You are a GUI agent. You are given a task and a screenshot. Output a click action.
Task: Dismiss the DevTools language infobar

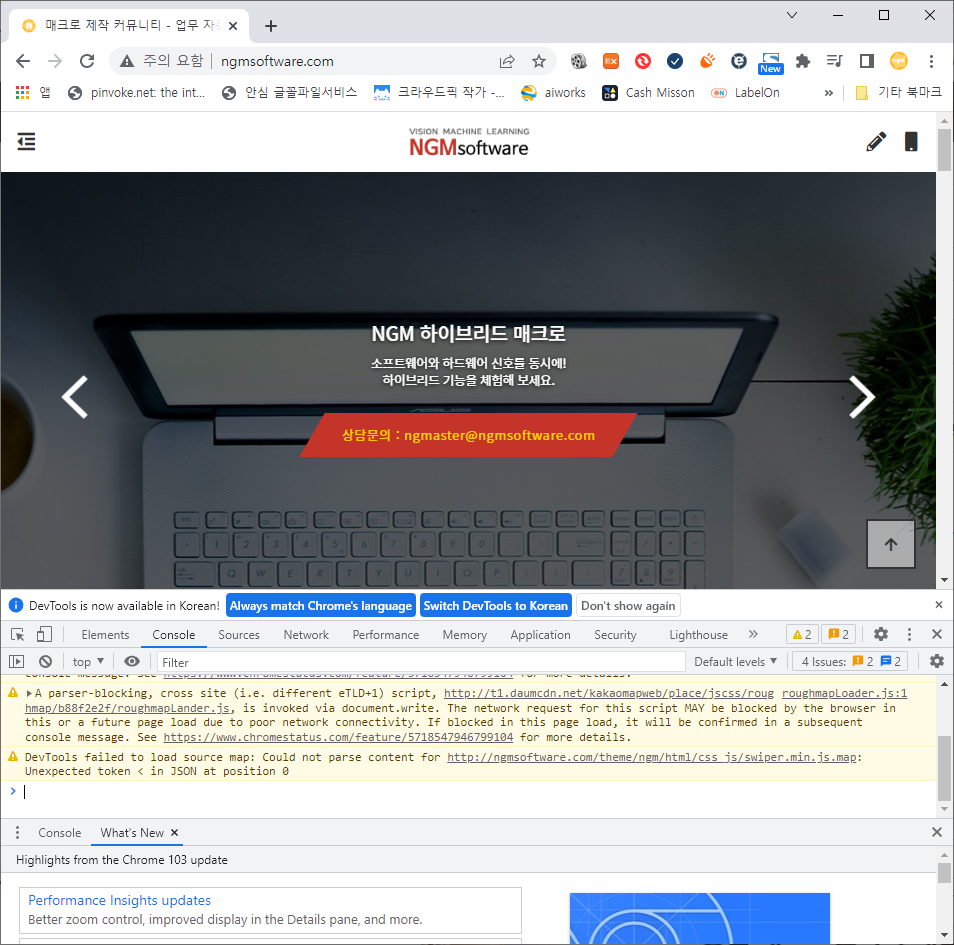coord(938,605)
